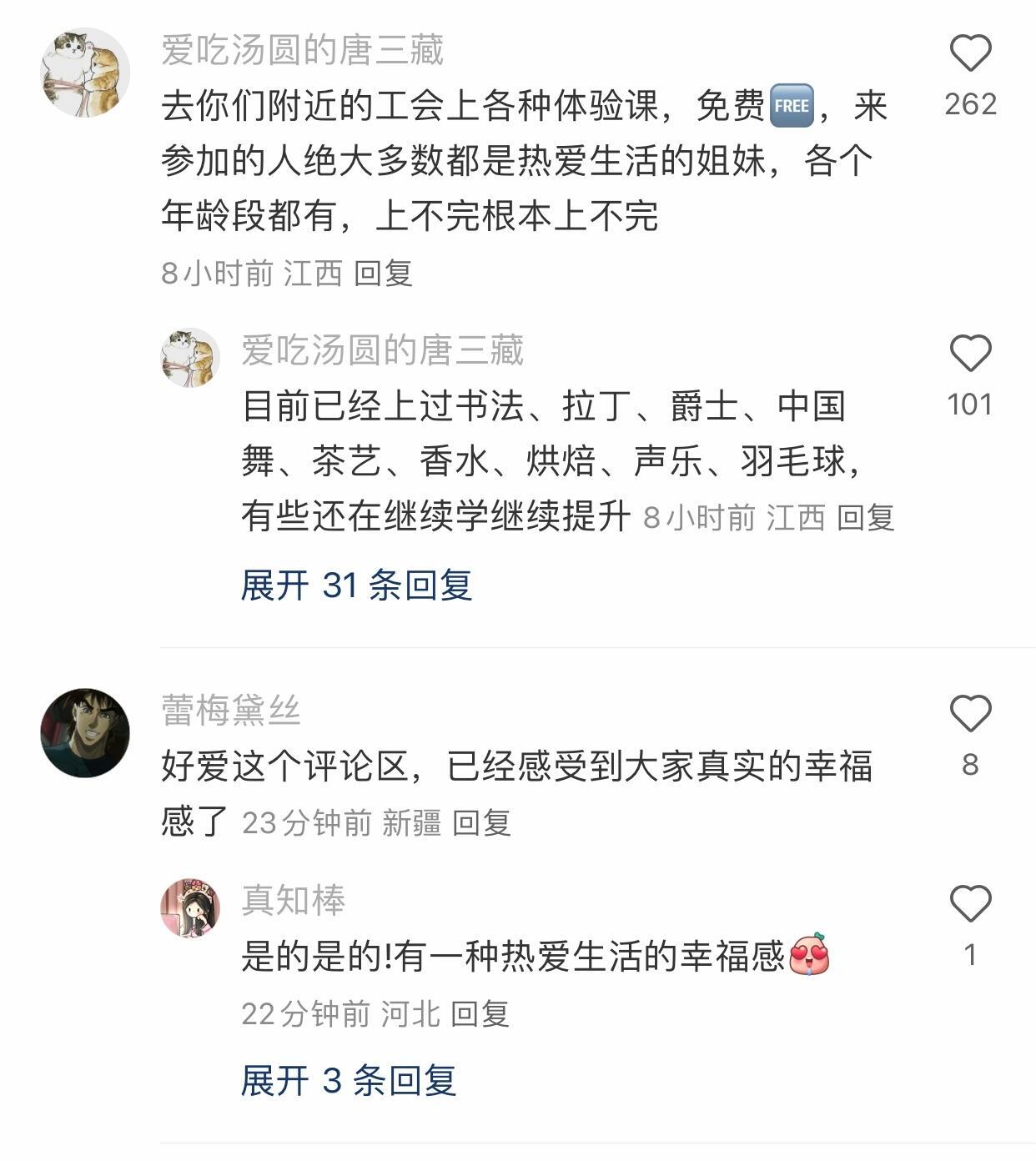The width and height of the screenshot is (1036, 1161).
Task: Open username 爱吃汤圆的唐三藏 on the reply
Action: pyautogui.click(x=383, y=350)
